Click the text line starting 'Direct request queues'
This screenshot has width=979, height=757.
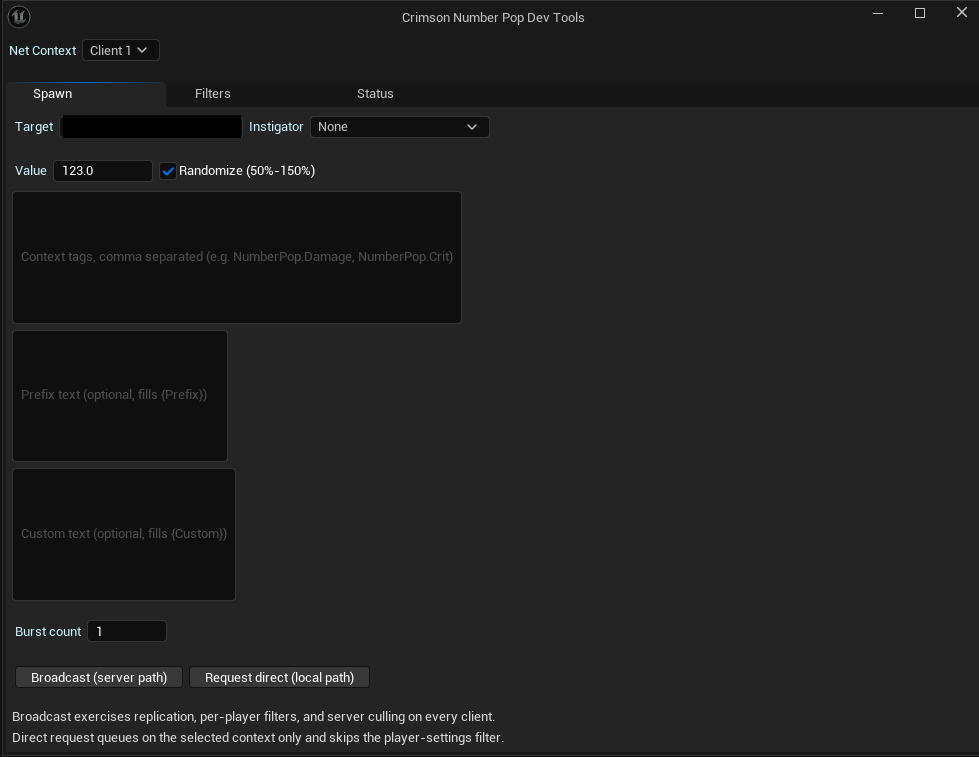pos(258,738)
